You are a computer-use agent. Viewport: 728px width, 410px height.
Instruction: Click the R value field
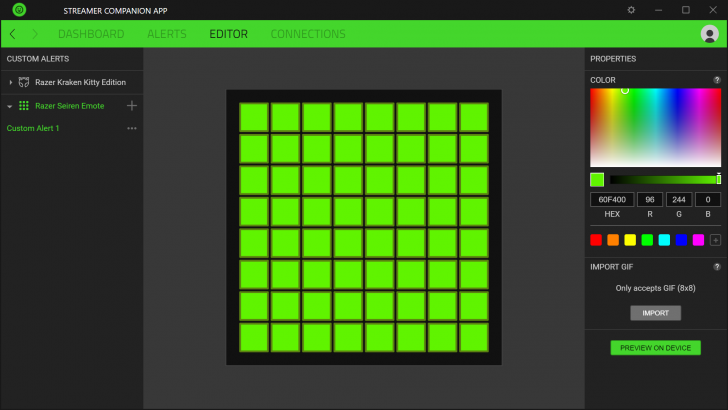click(650, 200)
